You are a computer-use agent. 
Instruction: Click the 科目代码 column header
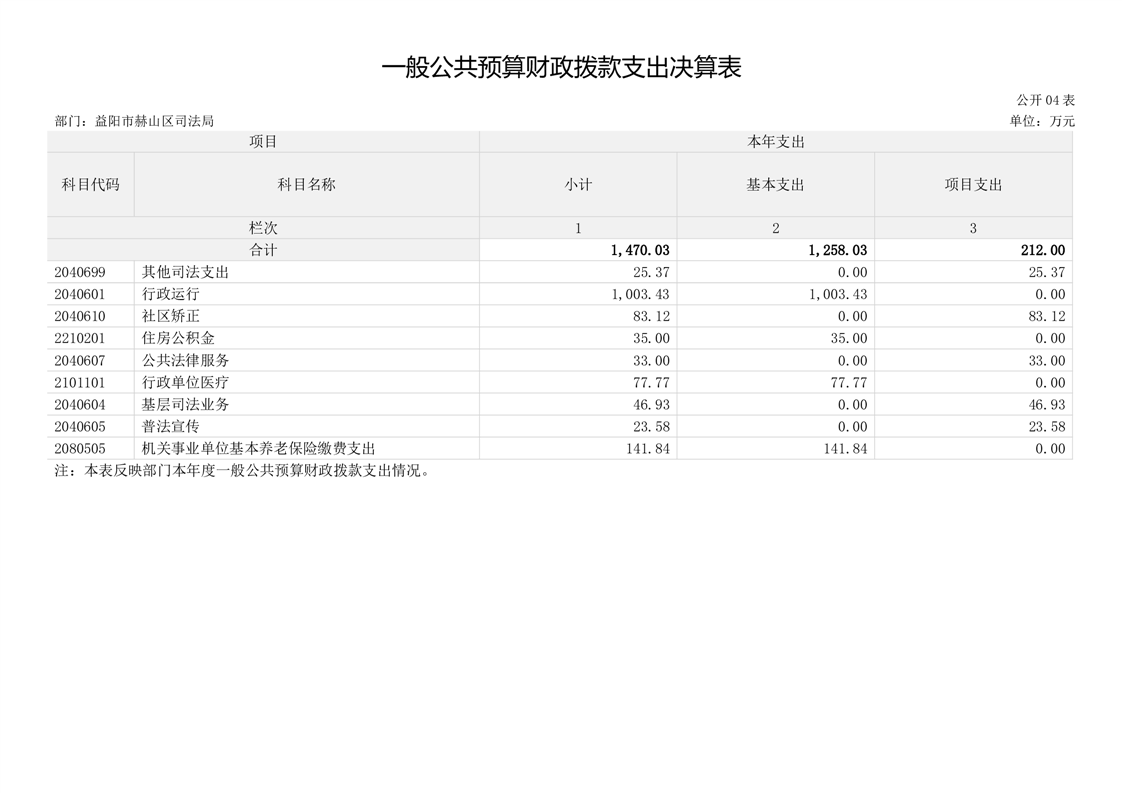[90, 185]
